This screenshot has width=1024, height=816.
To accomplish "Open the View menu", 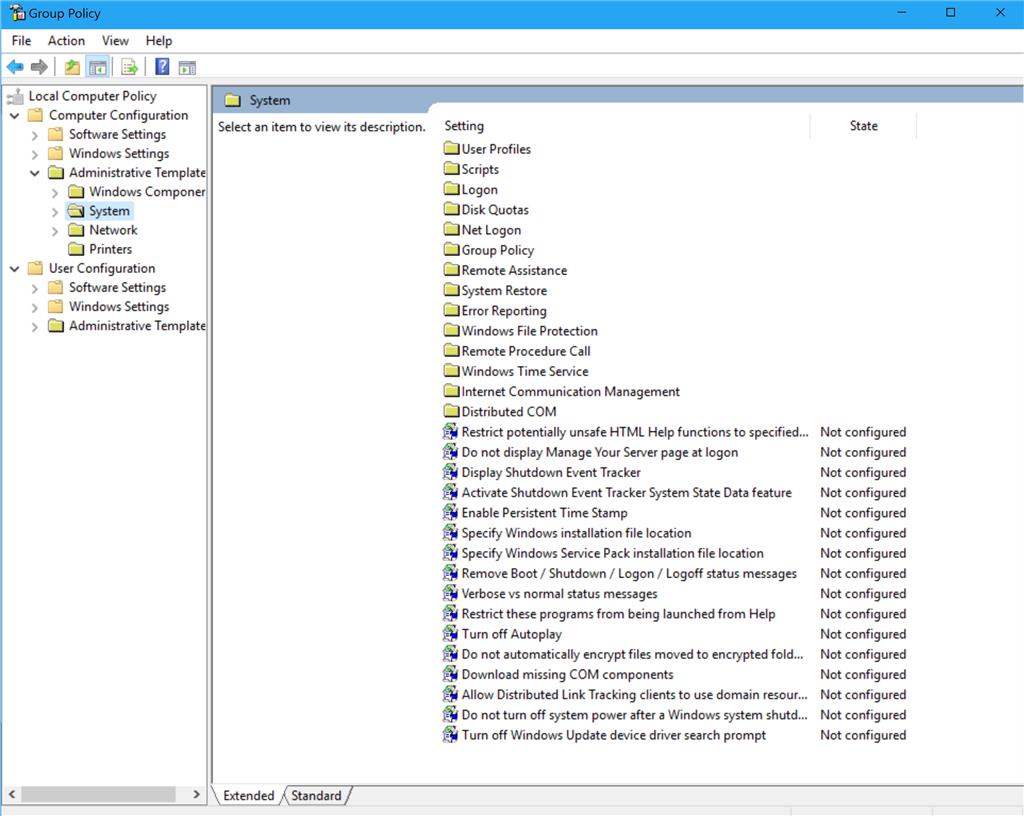I will click(115, 40).
